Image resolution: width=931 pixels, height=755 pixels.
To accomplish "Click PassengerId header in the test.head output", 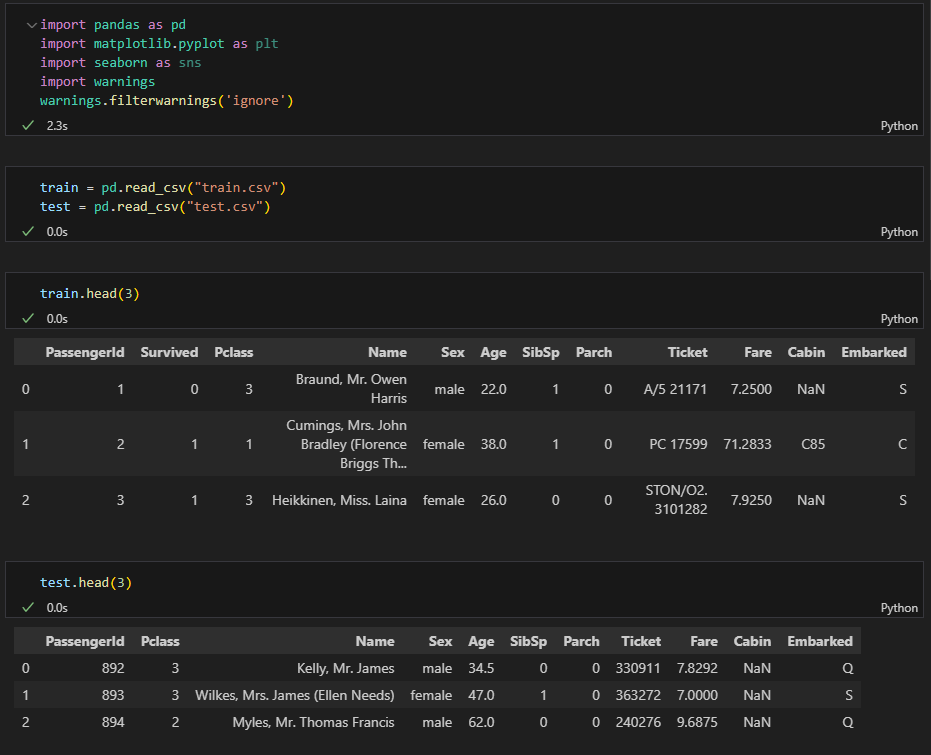I will click(x=85, y=641).
